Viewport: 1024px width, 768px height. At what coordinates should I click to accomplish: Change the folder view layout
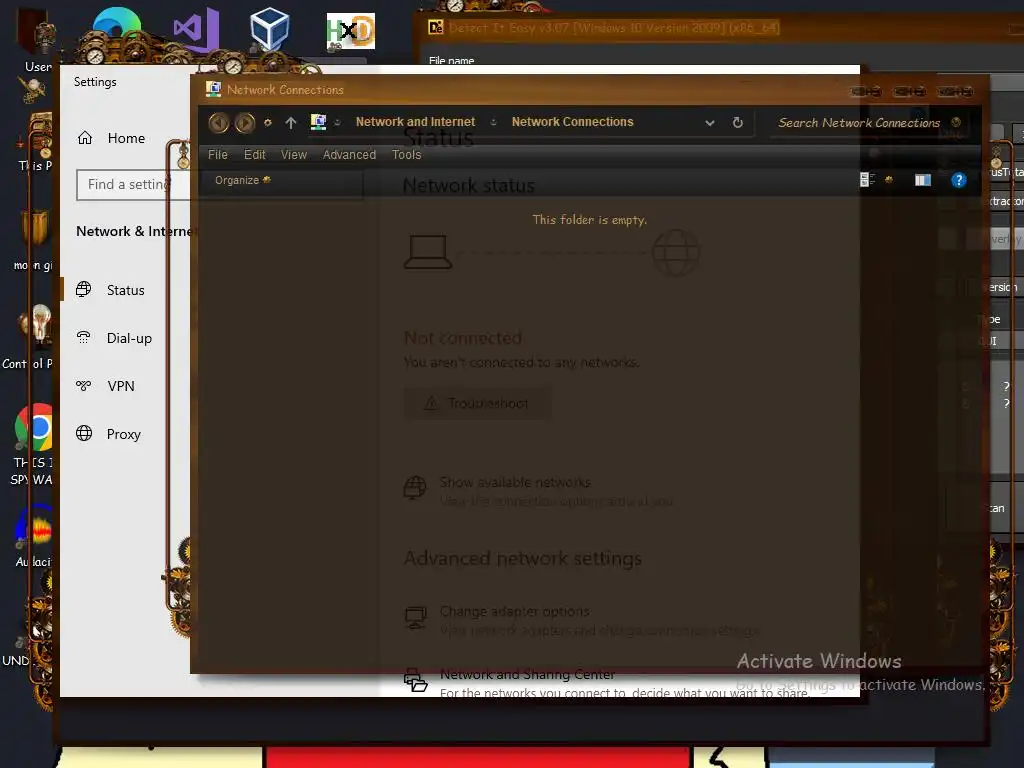[x=867, y=180]
